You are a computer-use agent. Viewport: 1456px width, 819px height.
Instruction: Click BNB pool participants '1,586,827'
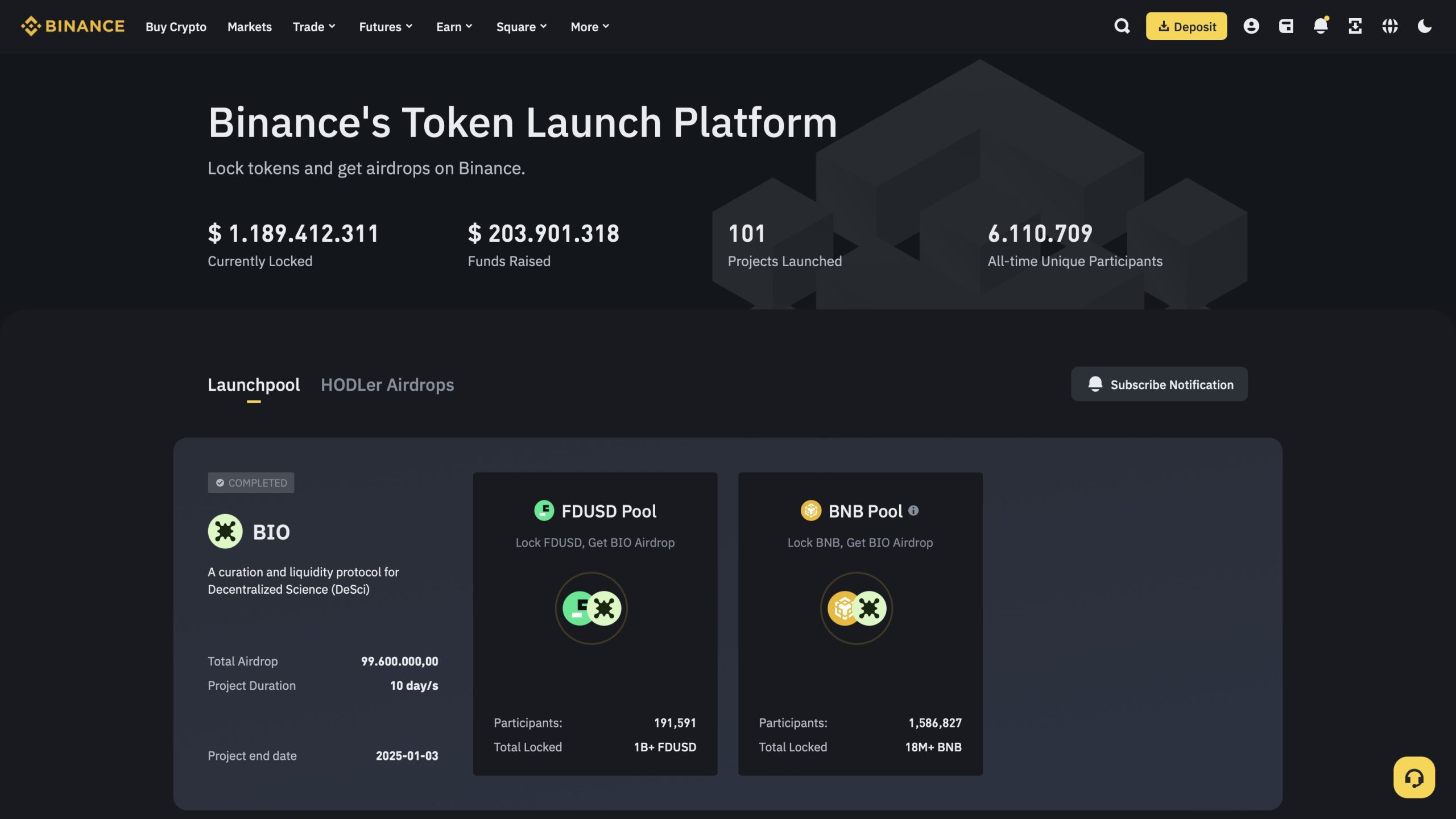point(935,723)
